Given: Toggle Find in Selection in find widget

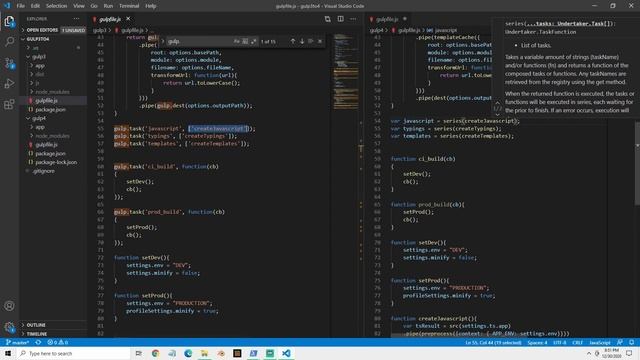Looking at the screenshot, I should tap(311, 41).
